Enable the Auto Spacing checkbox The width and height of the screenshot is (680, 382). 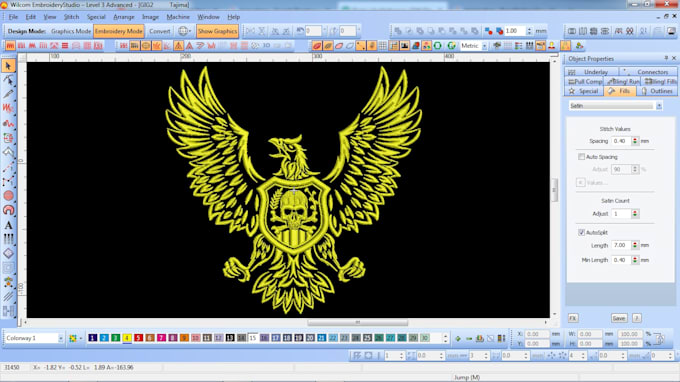(x=582, y=157)
